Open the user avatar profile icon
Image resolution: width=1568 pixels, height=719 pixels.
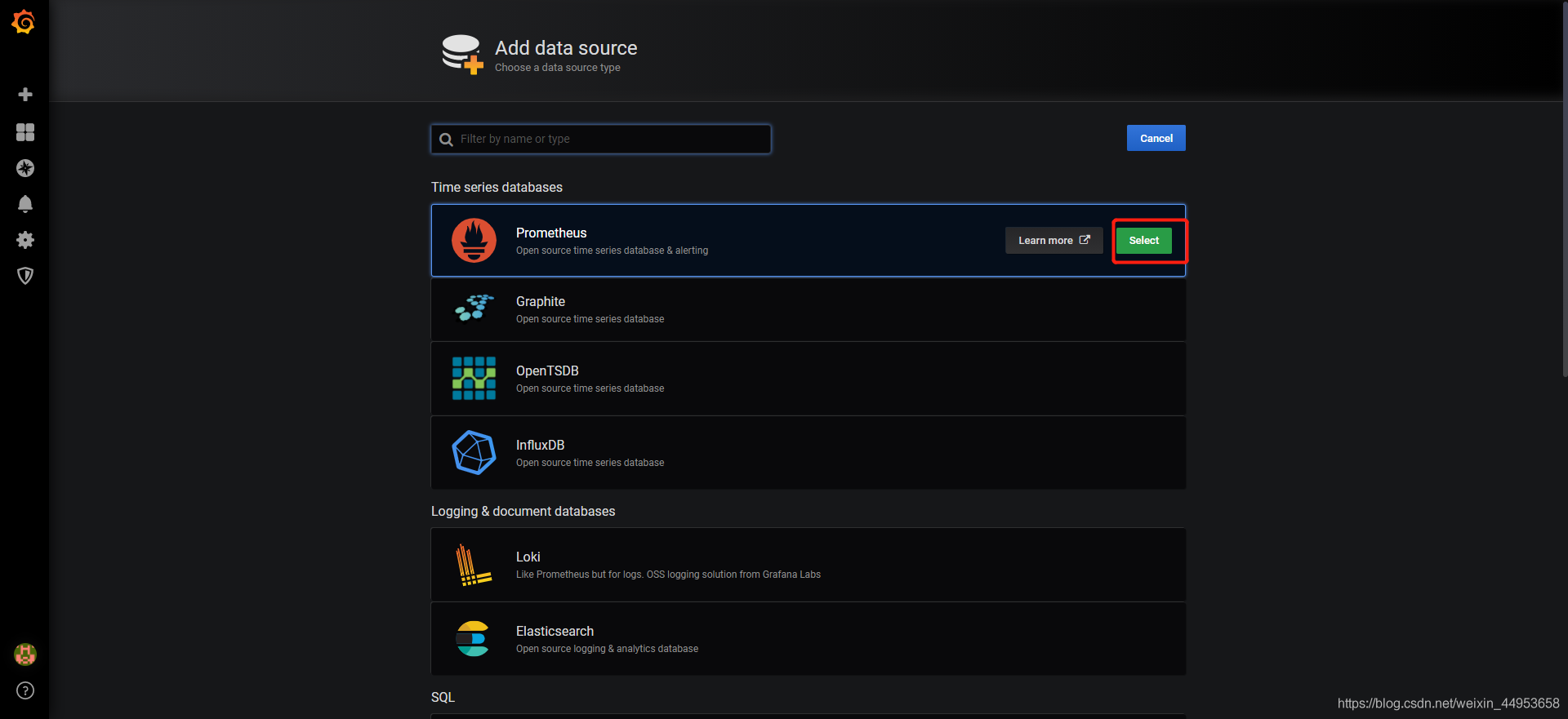click(25, 655)
